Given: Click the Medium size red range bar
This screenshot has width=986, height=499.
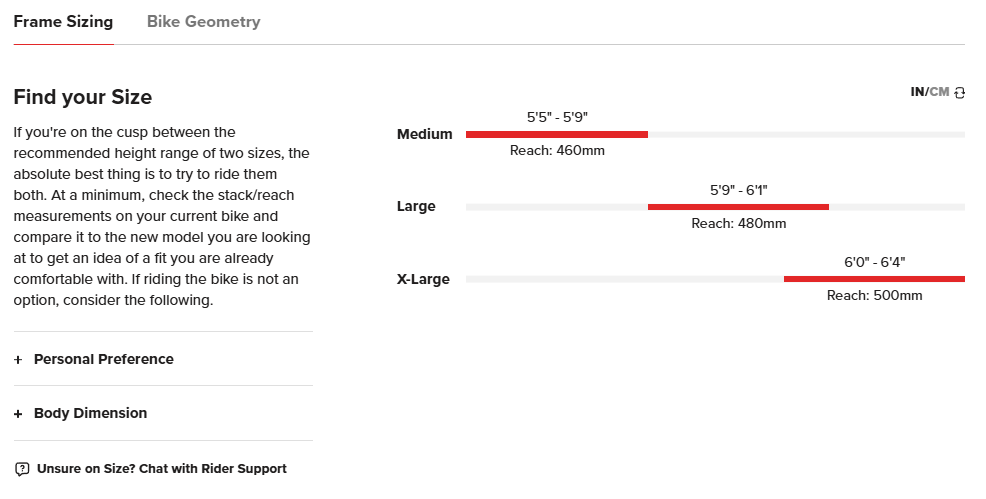Looking at the screenshot, I should tap(556, 134).
